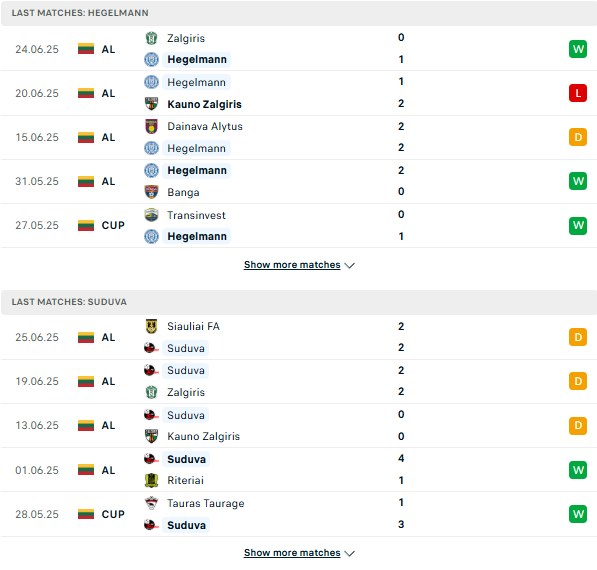This screenshot has height=570, width=597.
Task: Click the Siauliai FA club crest
Action: [152, 326]
